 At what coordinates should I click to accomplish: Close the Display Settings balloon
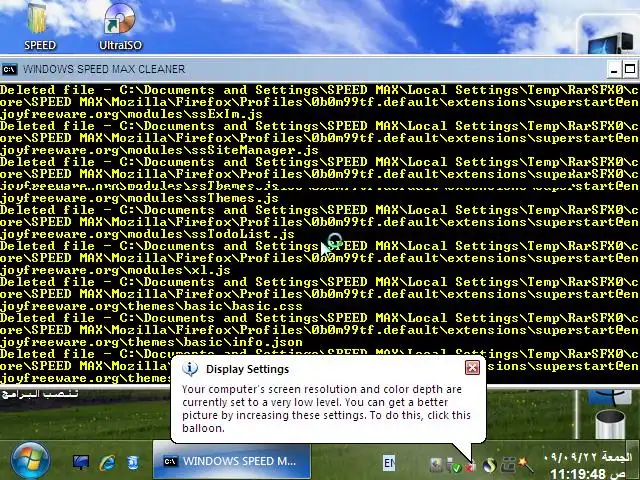(x=472, y=368)
